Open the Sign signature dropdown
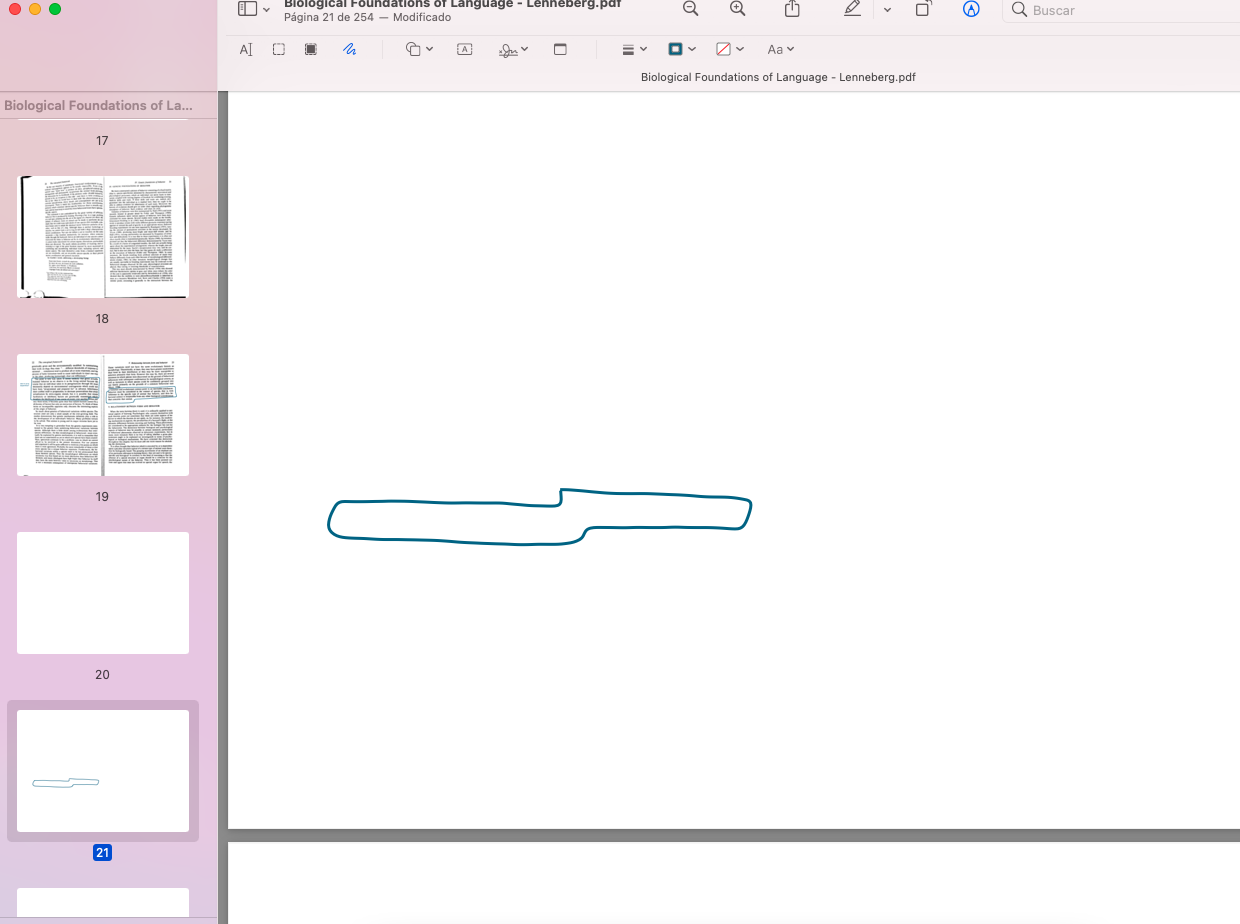This screenshot has width=1240, height=924. coord(513,49)
